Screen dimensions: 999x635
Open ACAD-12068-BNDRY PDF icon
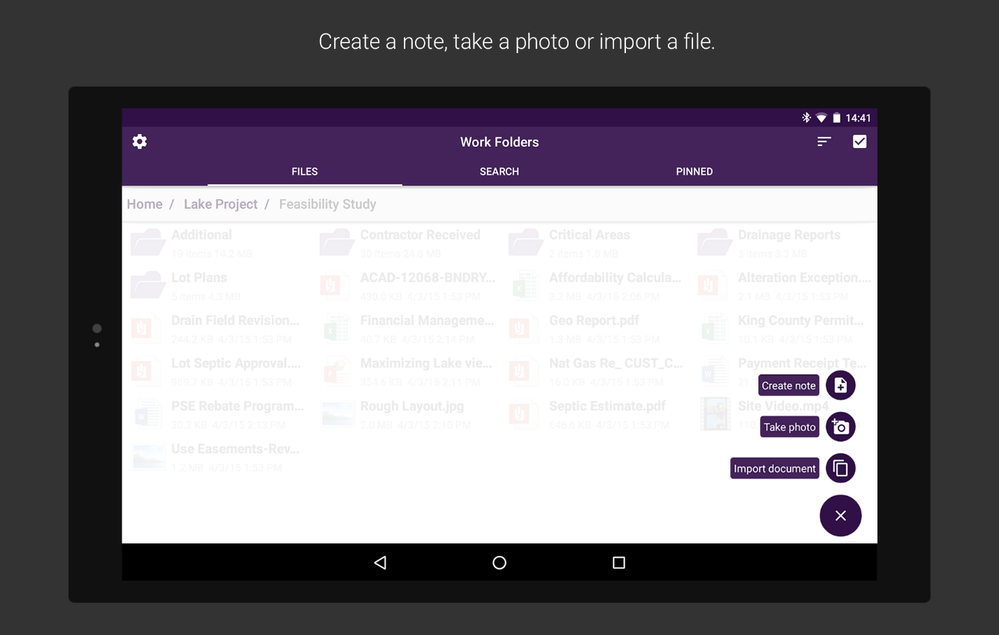[x=335, y=285]
